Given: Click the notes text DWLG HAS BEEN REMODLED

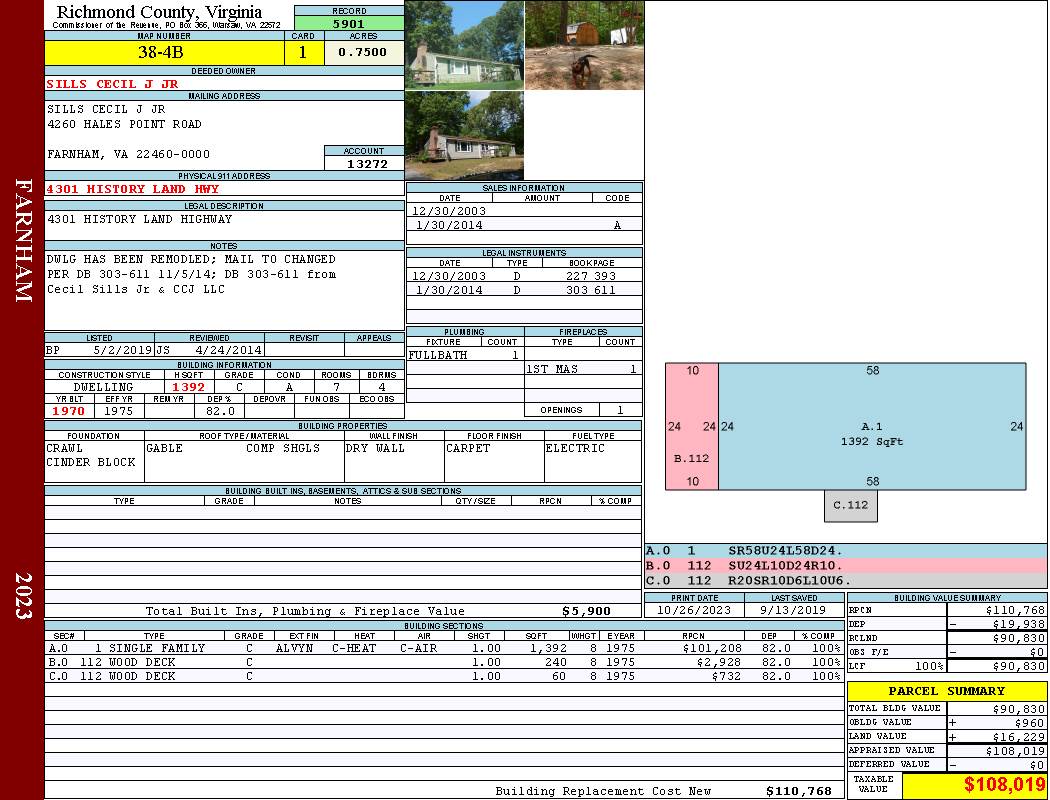Looking at the screenshot, I should click(130, 259).
